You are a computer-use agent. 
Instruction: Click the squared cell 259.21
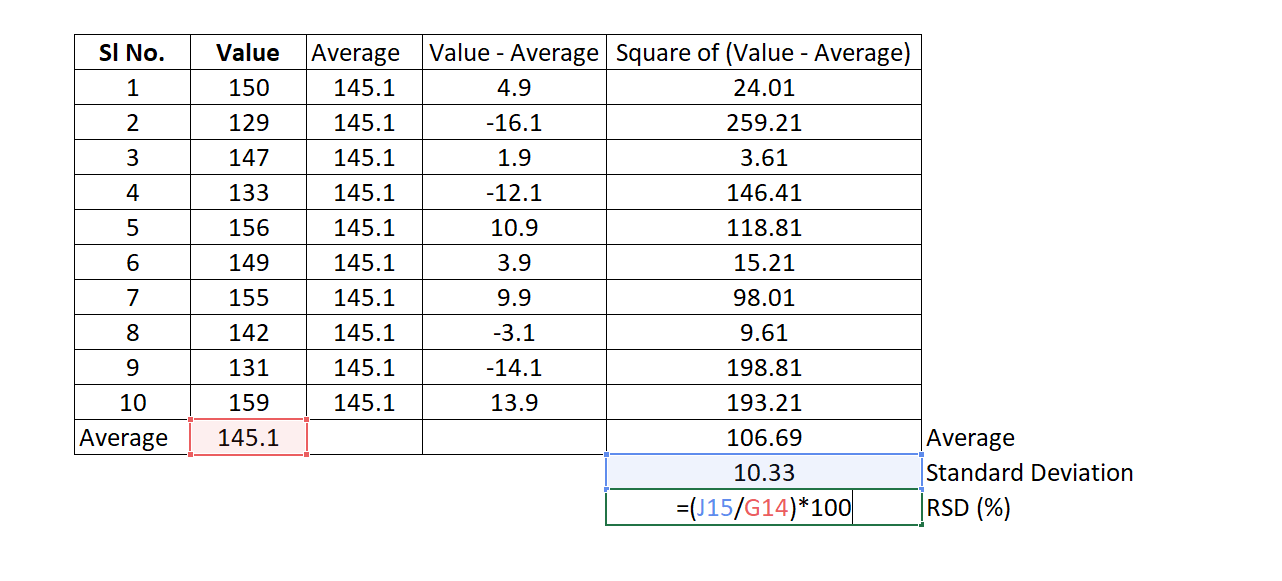pyautogui.click(x=763, y=122)
